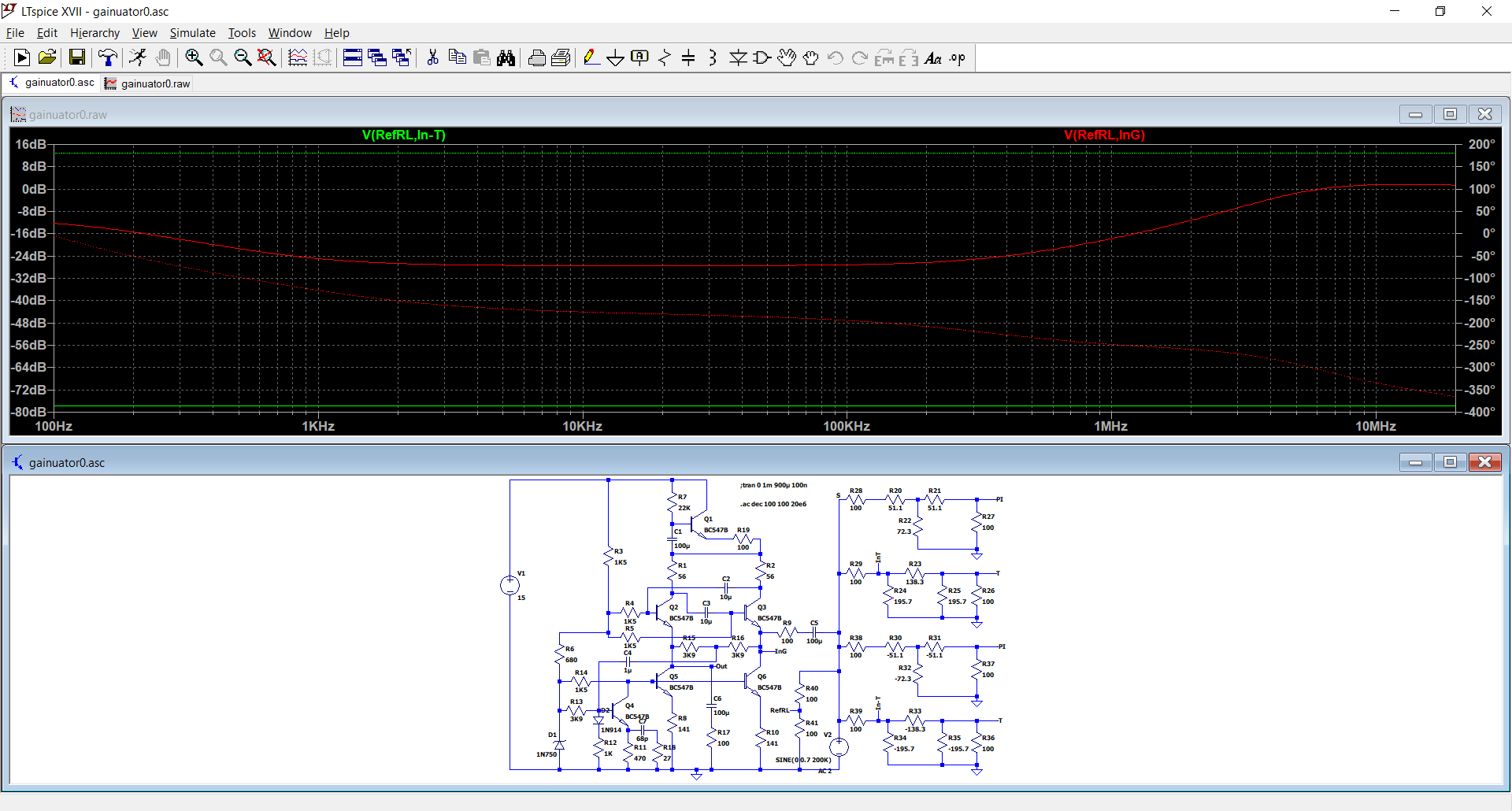This screenshot has height=811, width=1512.
Task: Autorange the plot axes icon
Action: pyautogui.click(x=298, y=57)
